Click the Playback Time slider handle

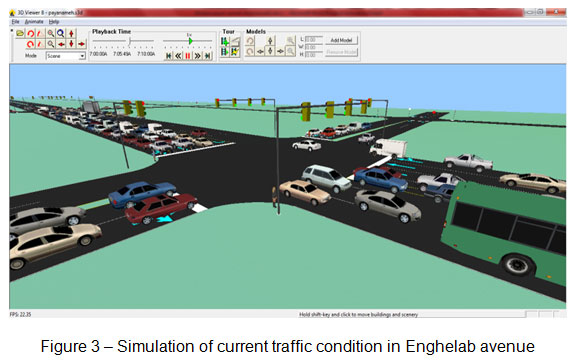coord(130,41)
